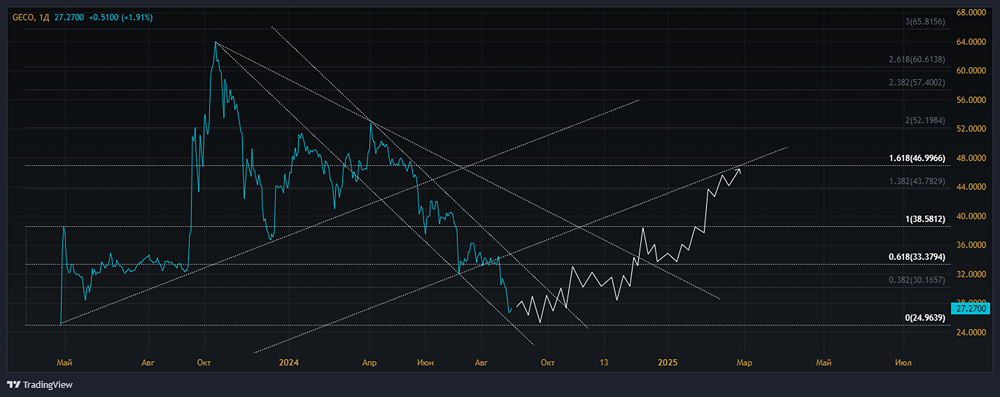Select Fibonacci label 1.382(43.7829)

point(916,181)
